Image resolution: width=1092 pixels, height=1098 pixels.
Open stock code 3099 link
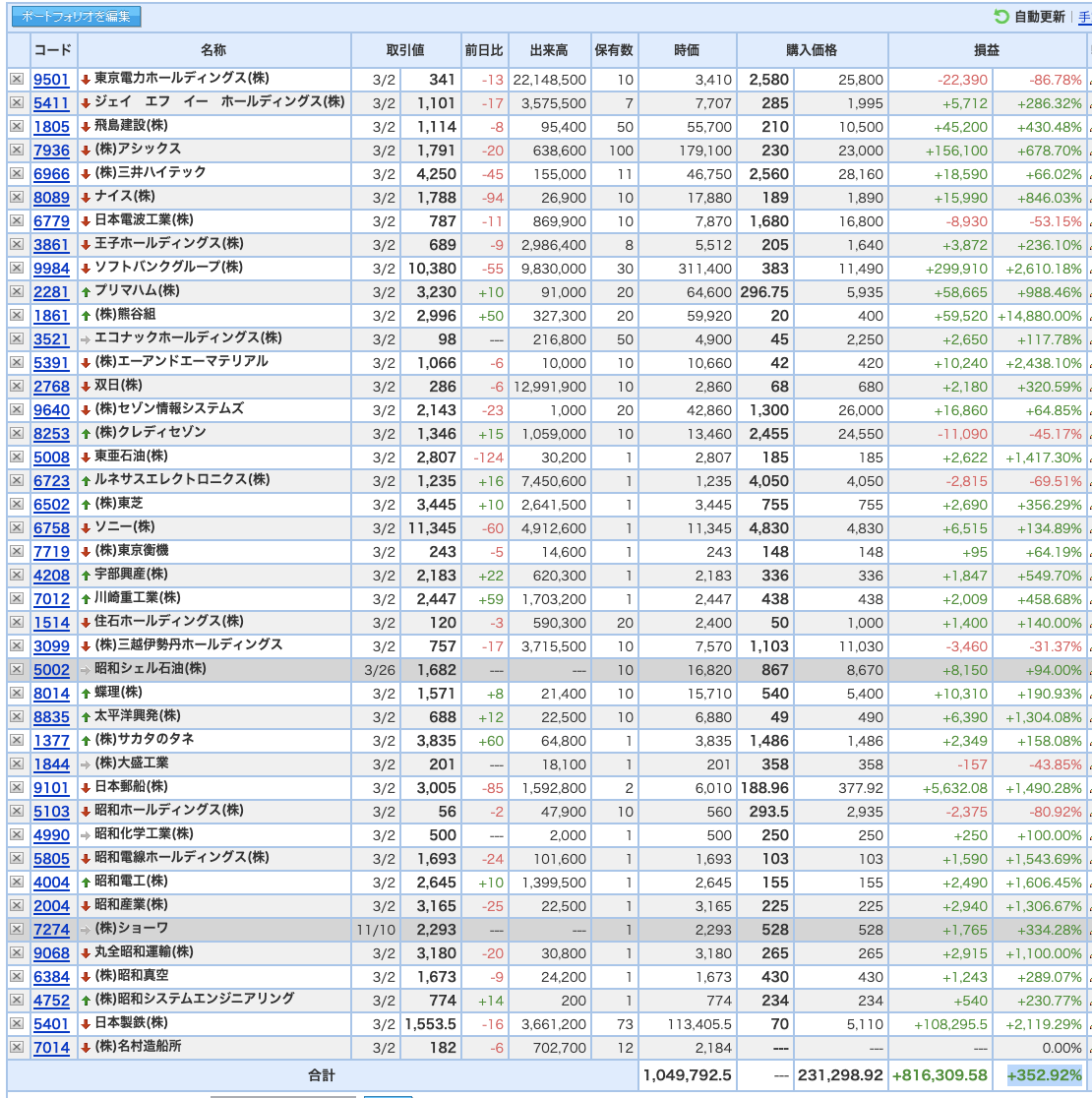52,646
